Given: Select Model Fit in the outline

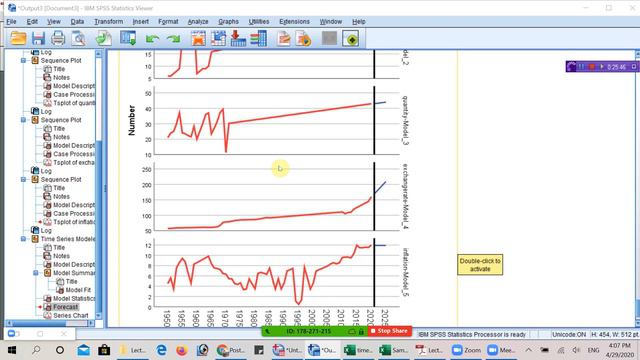Looking at the screenshot, I should (x=78, y=290).
